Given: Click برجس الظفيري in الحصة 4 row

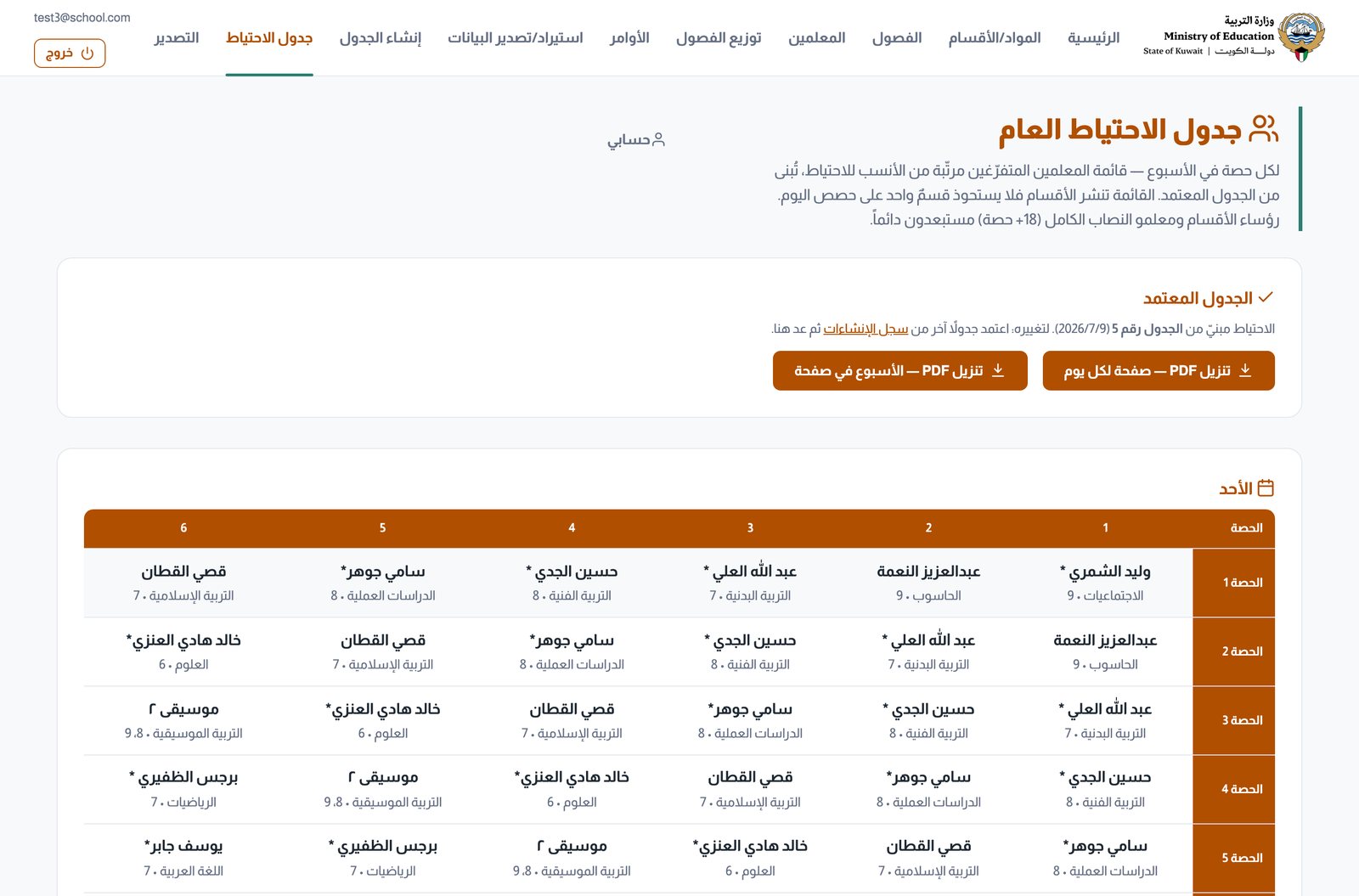Looking at the screenshot, I should point(183,778).
